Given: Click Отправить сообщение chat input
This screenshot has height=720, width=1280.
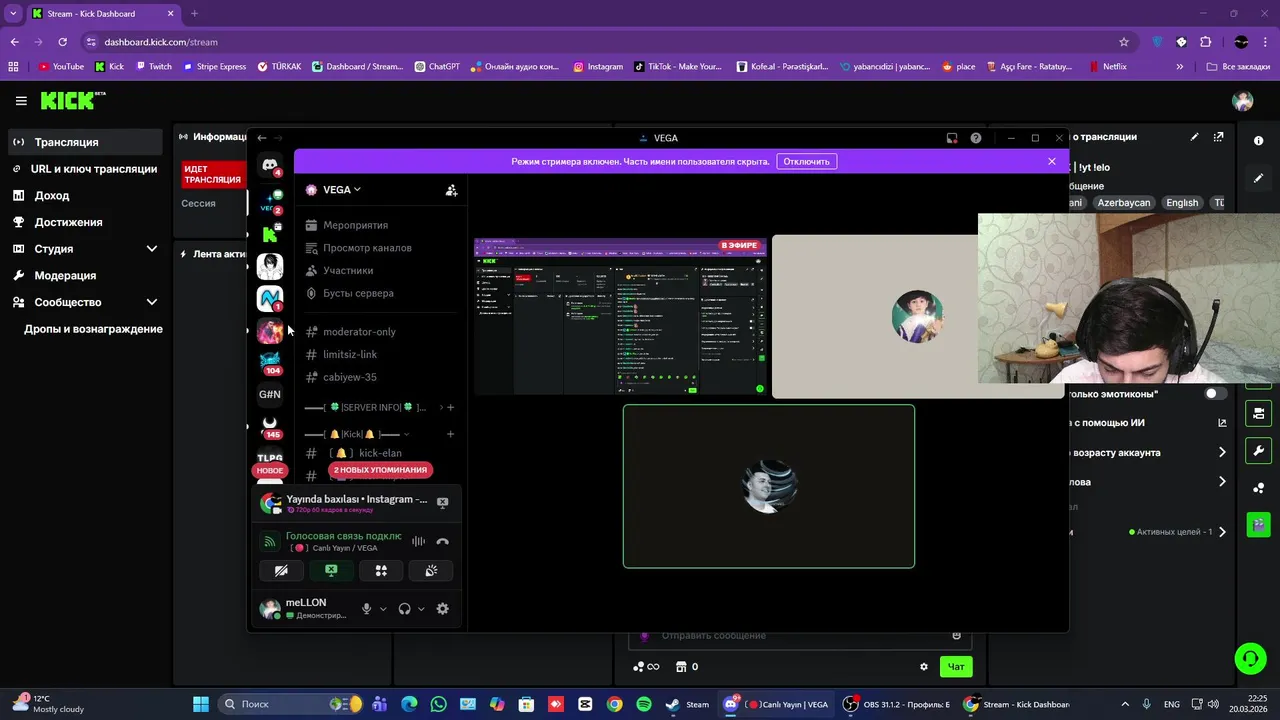Looking at the screenshot, I should (x=790, y=636).
